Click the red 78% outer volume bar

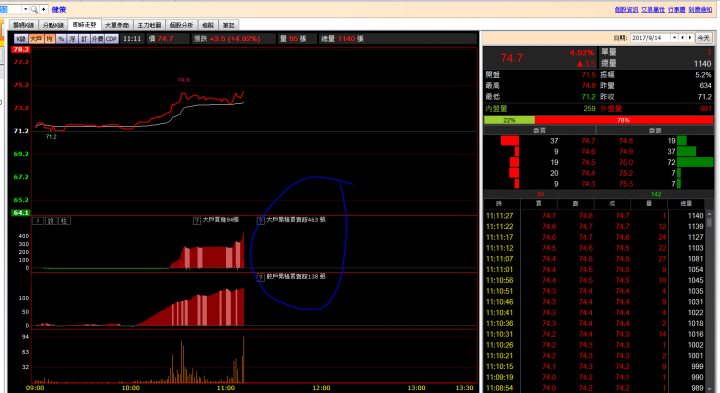pyautogui.click(x=624, y=120)
